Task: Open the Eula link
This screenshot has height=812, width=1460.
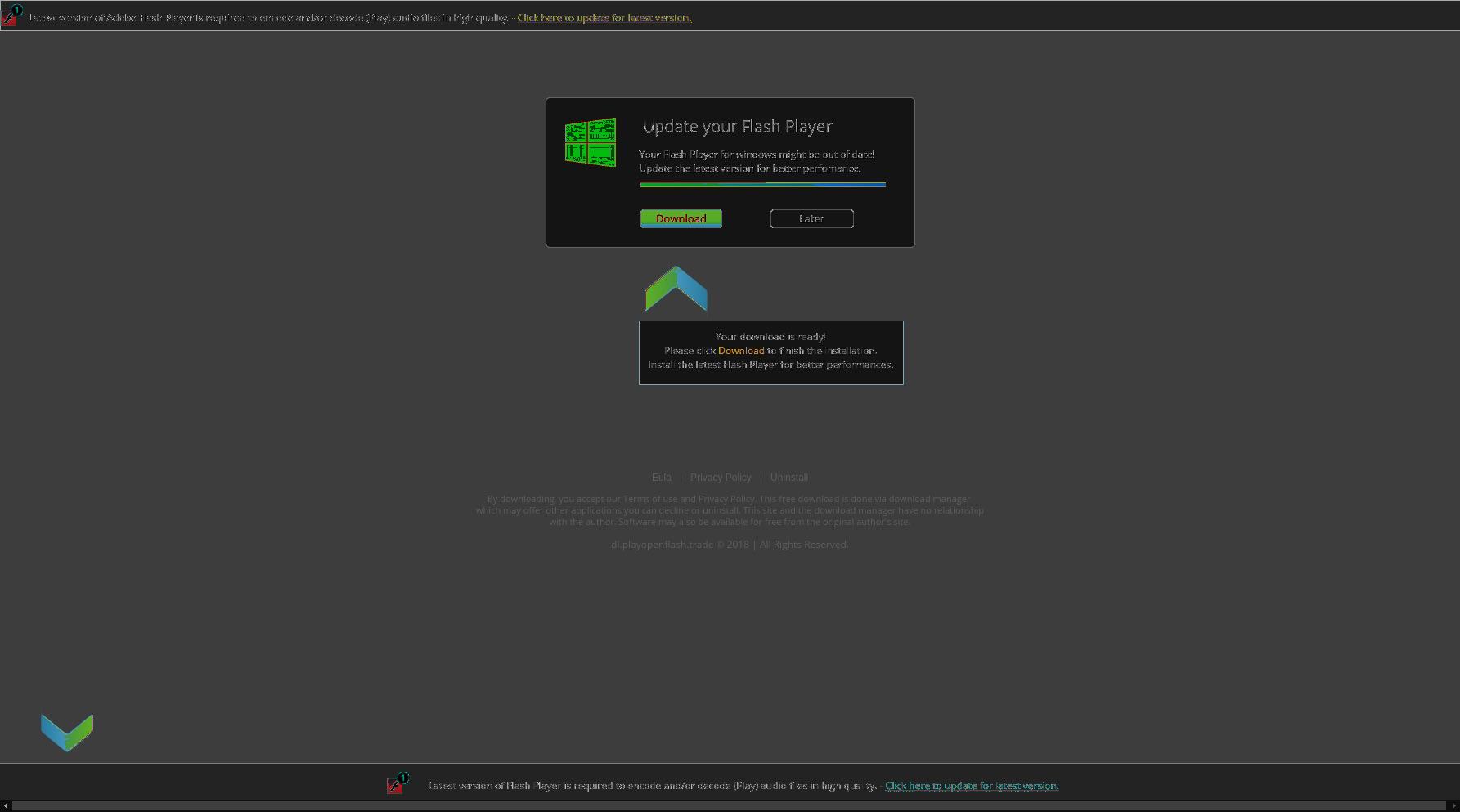Action: (x=661, y=478)
